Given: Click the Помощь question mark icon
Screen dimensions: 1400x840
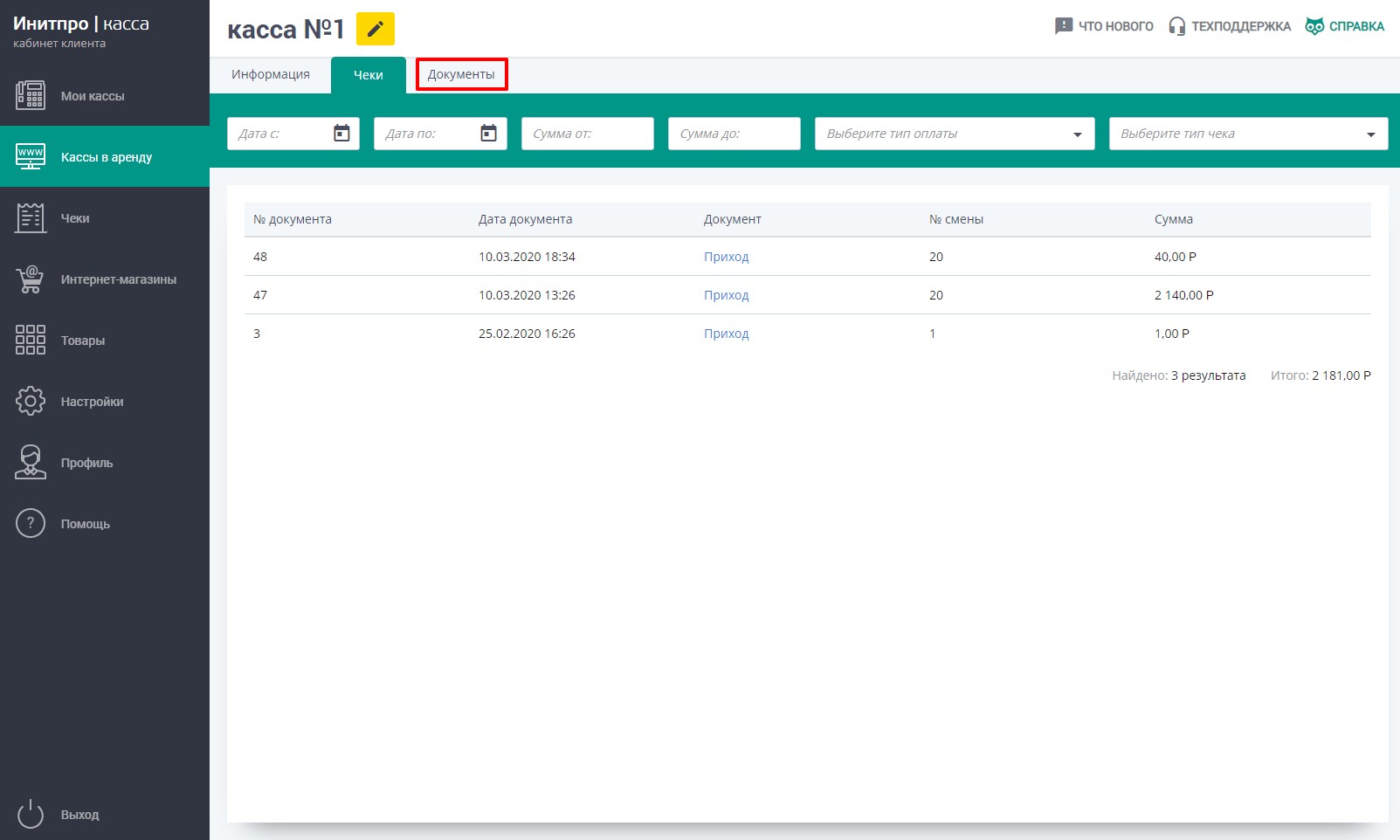Looking at the screenshot, I should pyautogui.click(x=31, y=523).
